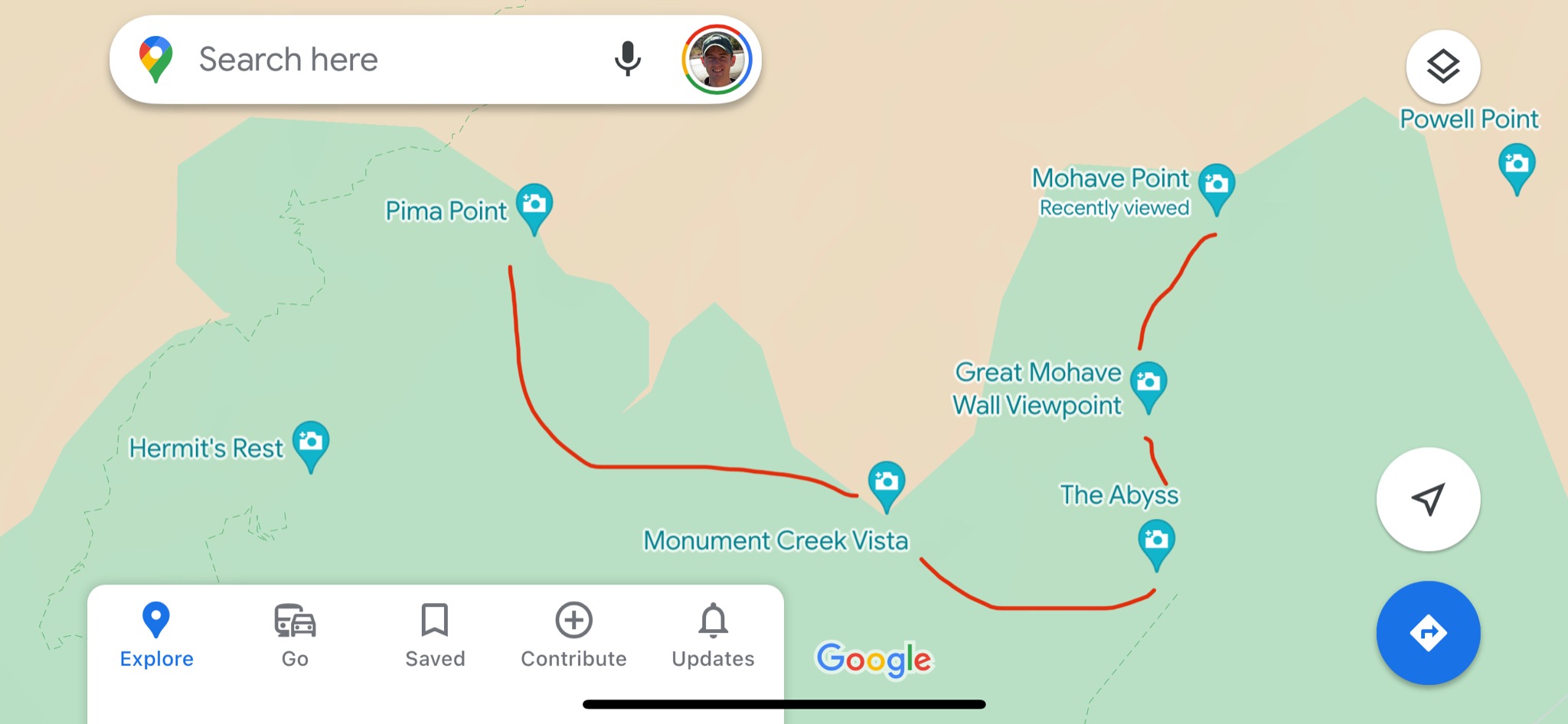Switch to the Explore tab
1568x724 pixels.
(x=156, y=636)
